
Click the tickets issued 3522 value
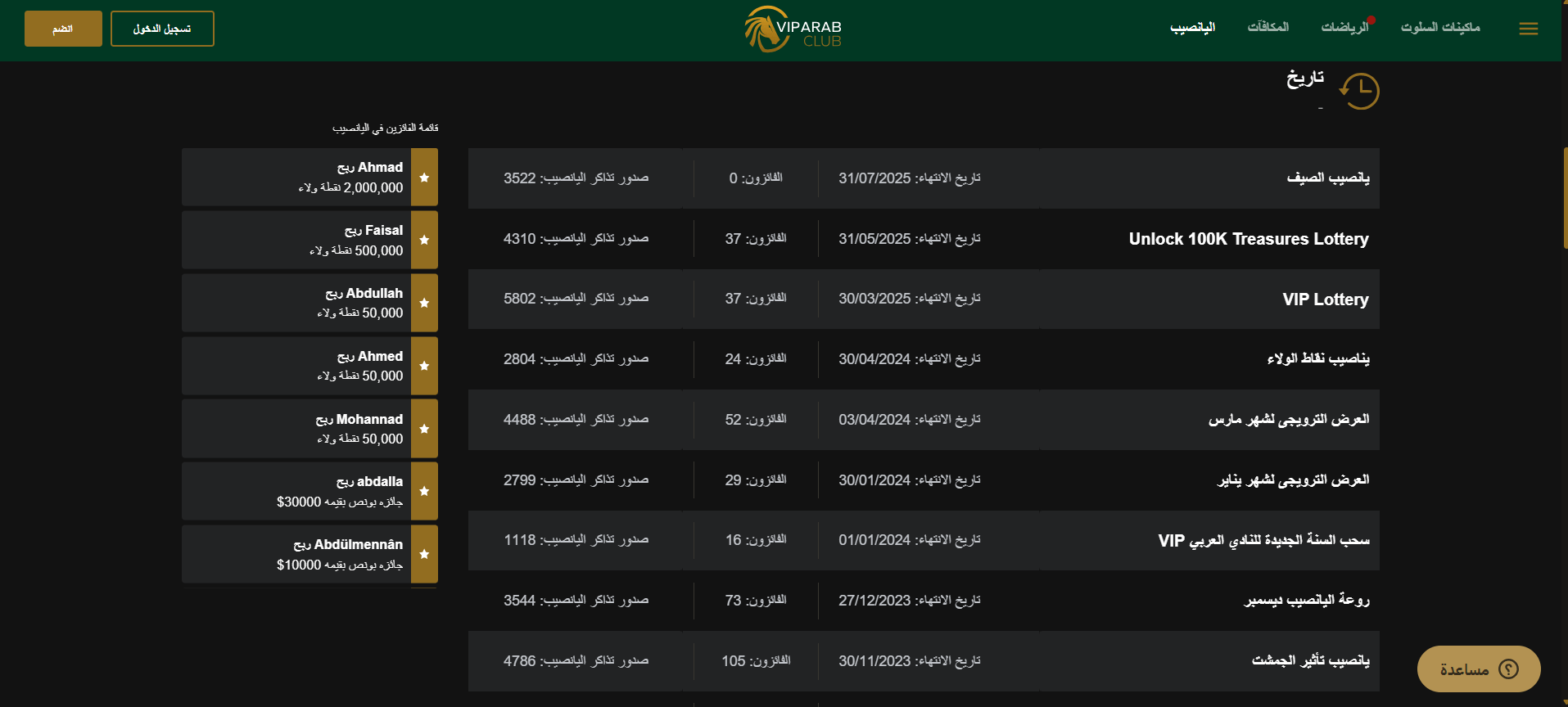520,178
